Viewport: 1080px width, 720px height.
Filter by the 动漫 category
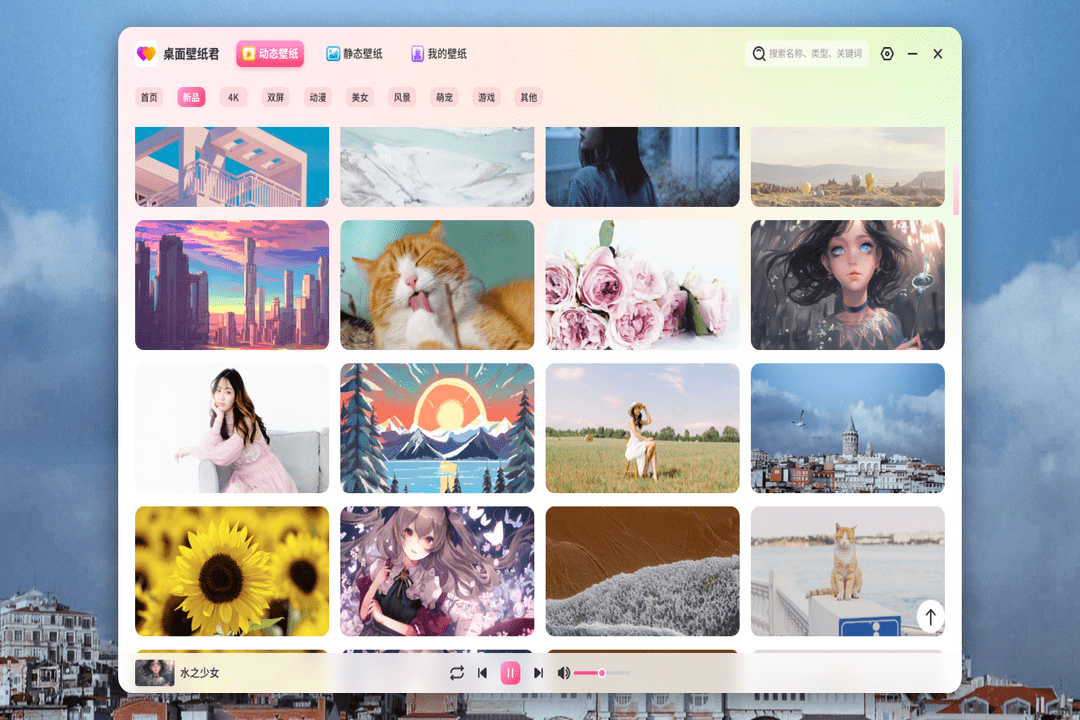(x=318, y=97)
